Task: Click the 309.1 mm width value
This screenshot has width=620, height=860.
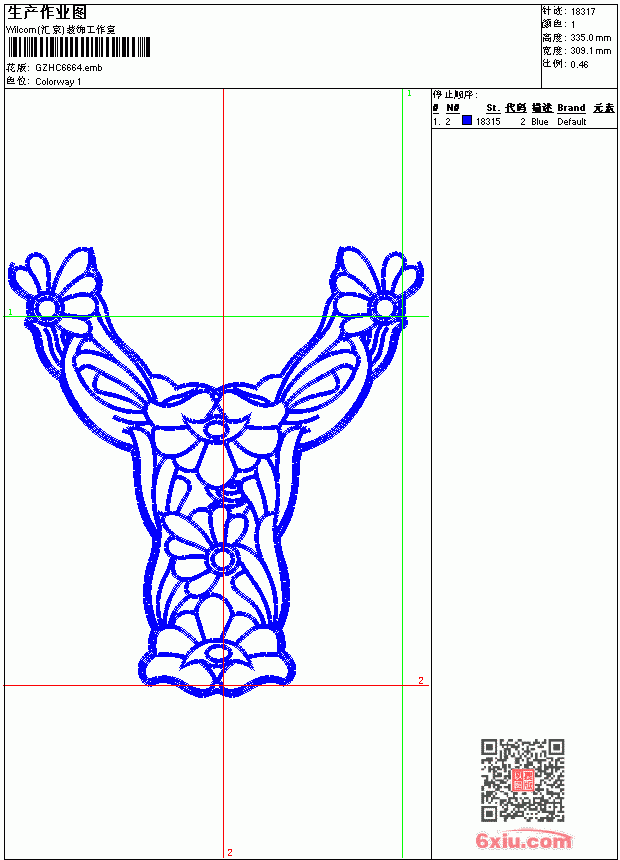Action: click(590, 51)
